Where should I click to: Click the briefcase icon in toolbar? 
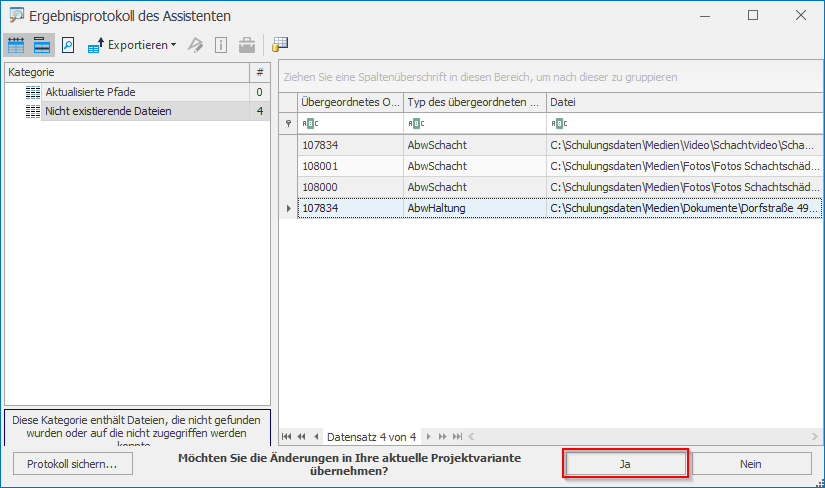coord(246,45)
